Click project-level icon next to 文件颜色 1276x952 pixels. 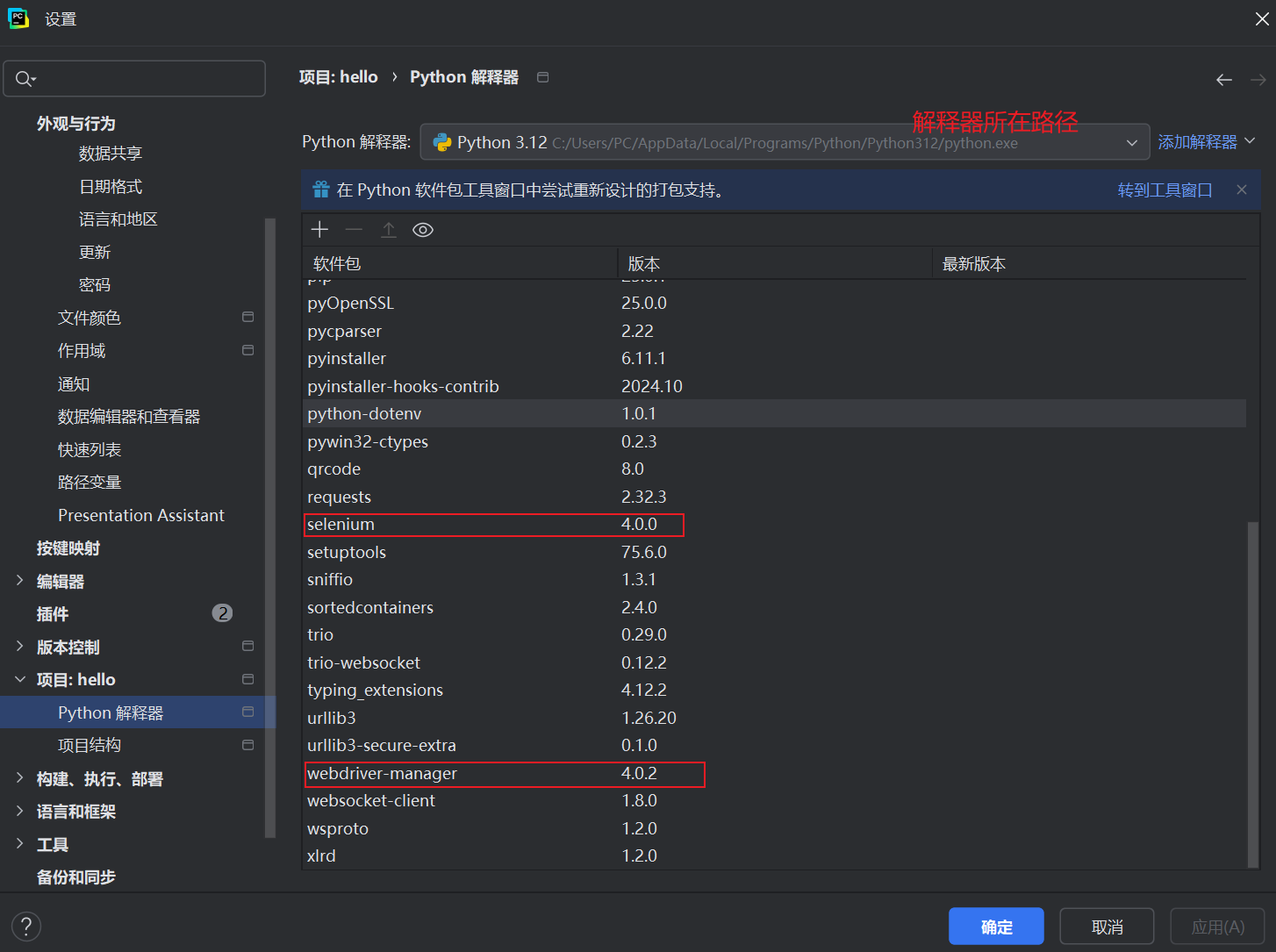click(248, 317)
